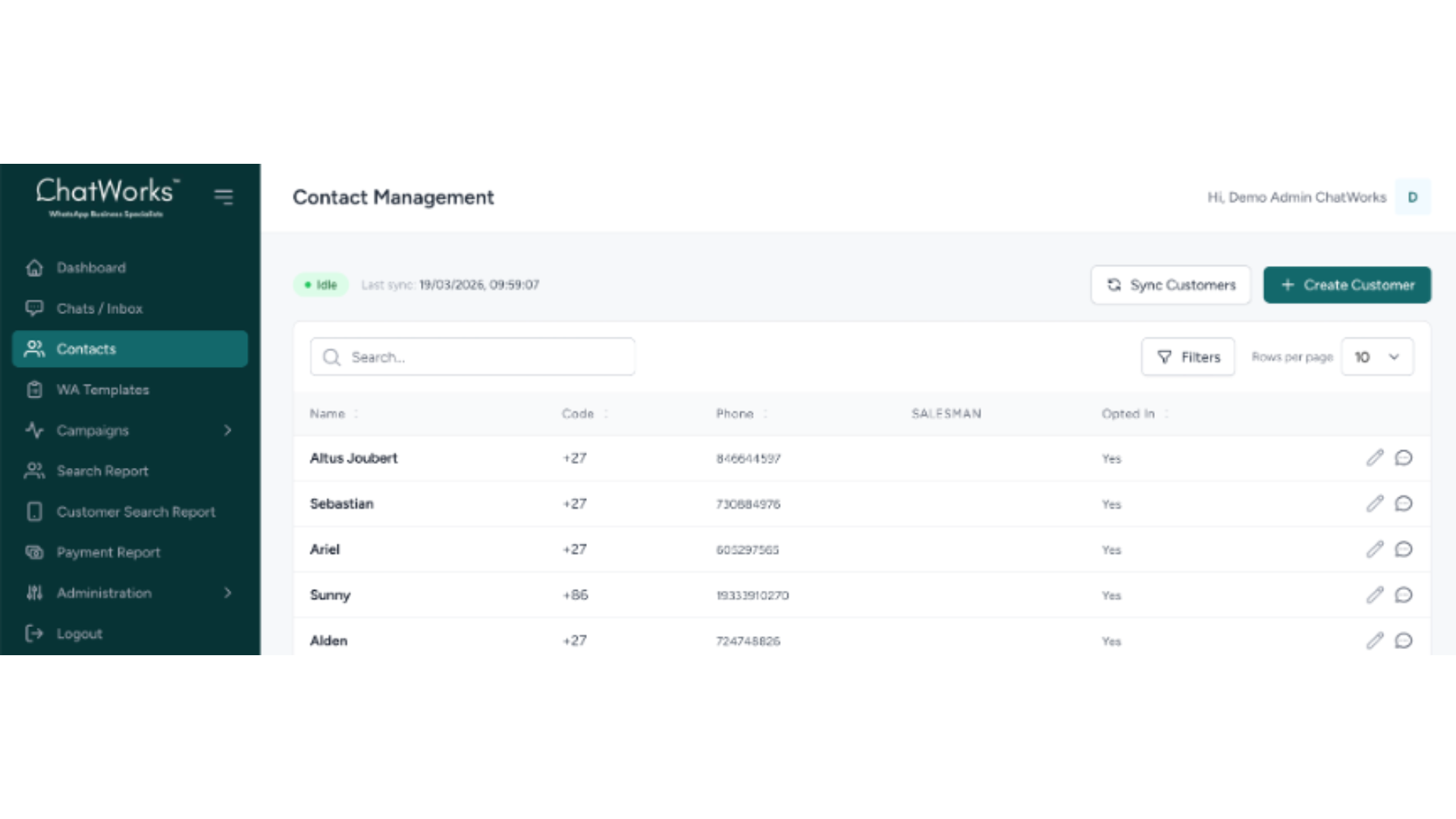
Task: Open Chats / Inbox in sidebar
Action: (x=130, y=309)
